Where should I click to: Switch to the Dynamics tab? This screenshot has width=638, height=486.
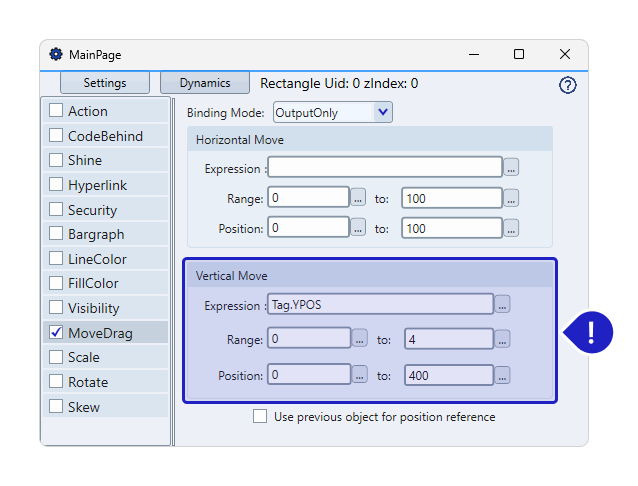click(204, 83)
